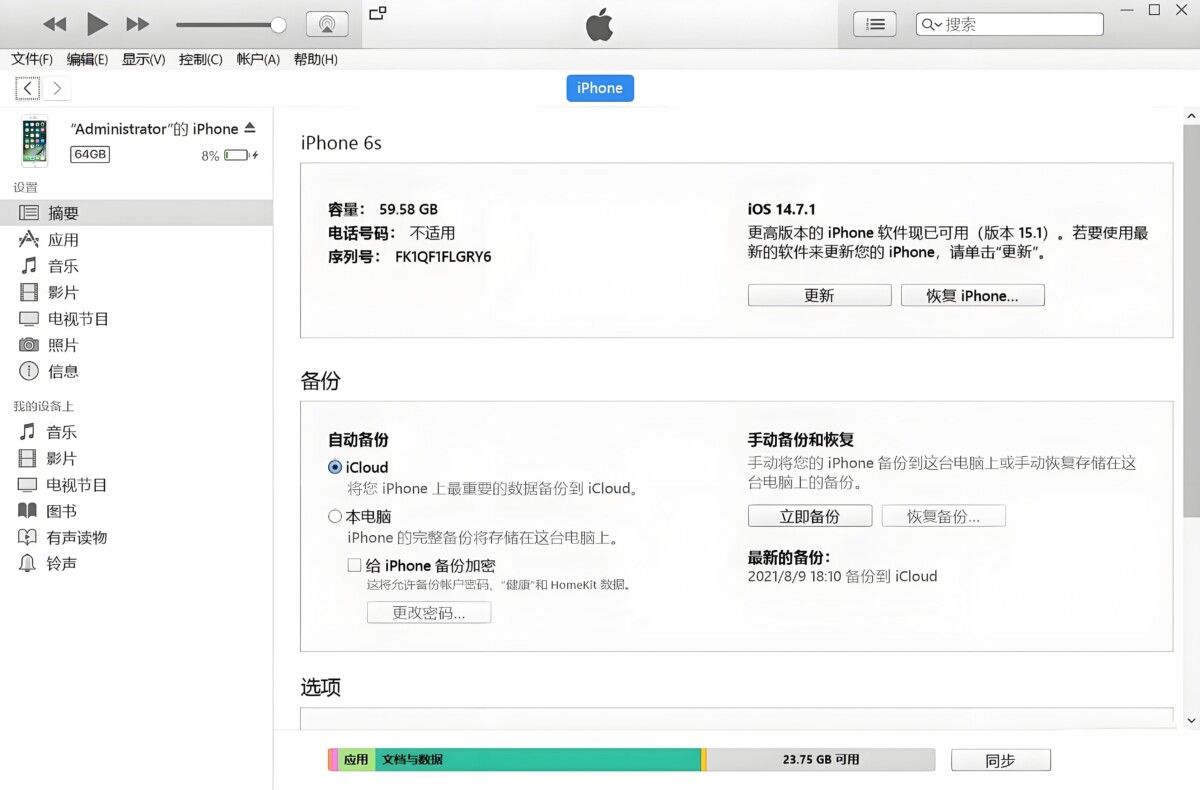Click the 立即备份 button

pos(809,515)
